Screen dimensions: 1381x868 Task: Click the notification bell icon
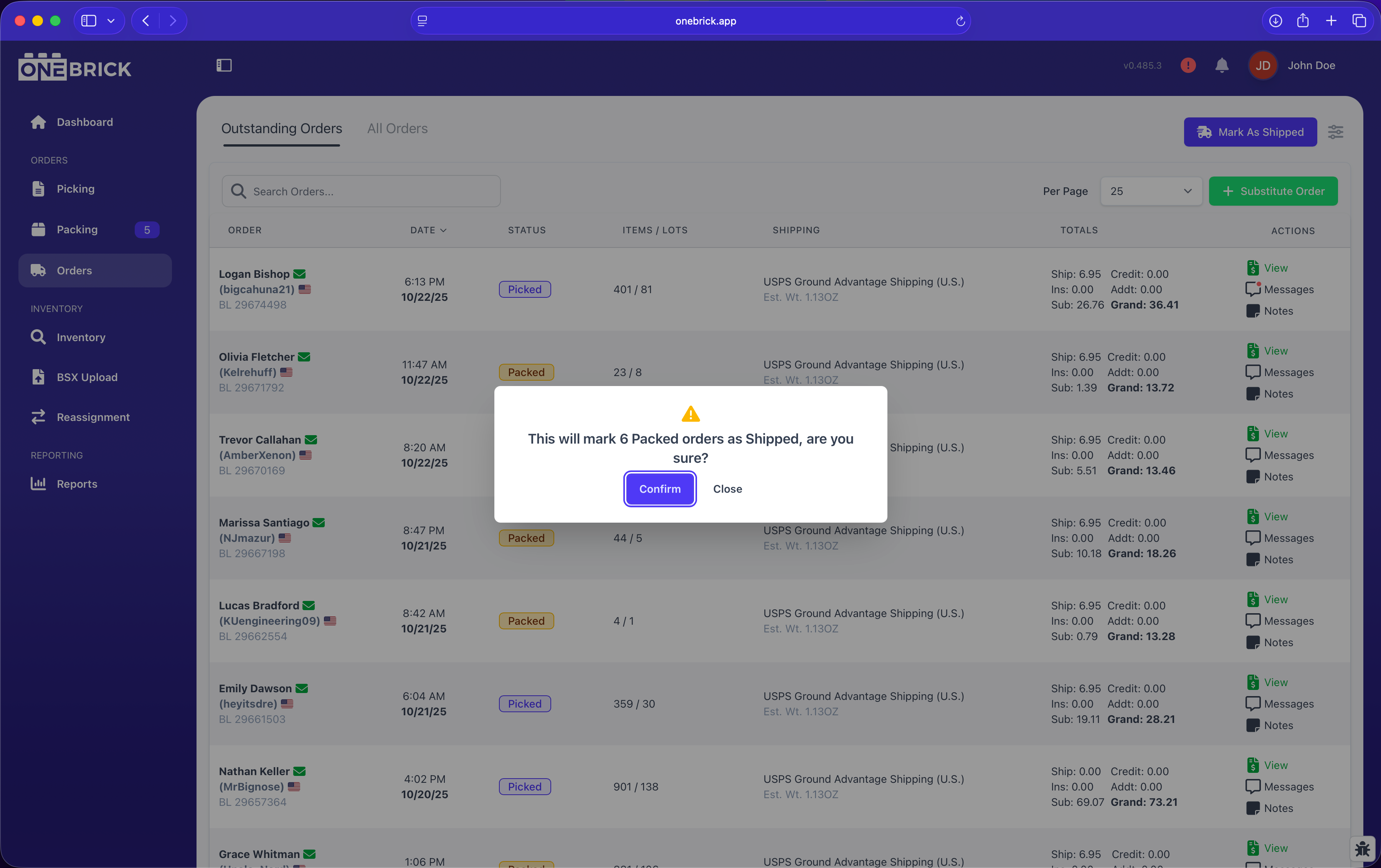[1222, 65]
